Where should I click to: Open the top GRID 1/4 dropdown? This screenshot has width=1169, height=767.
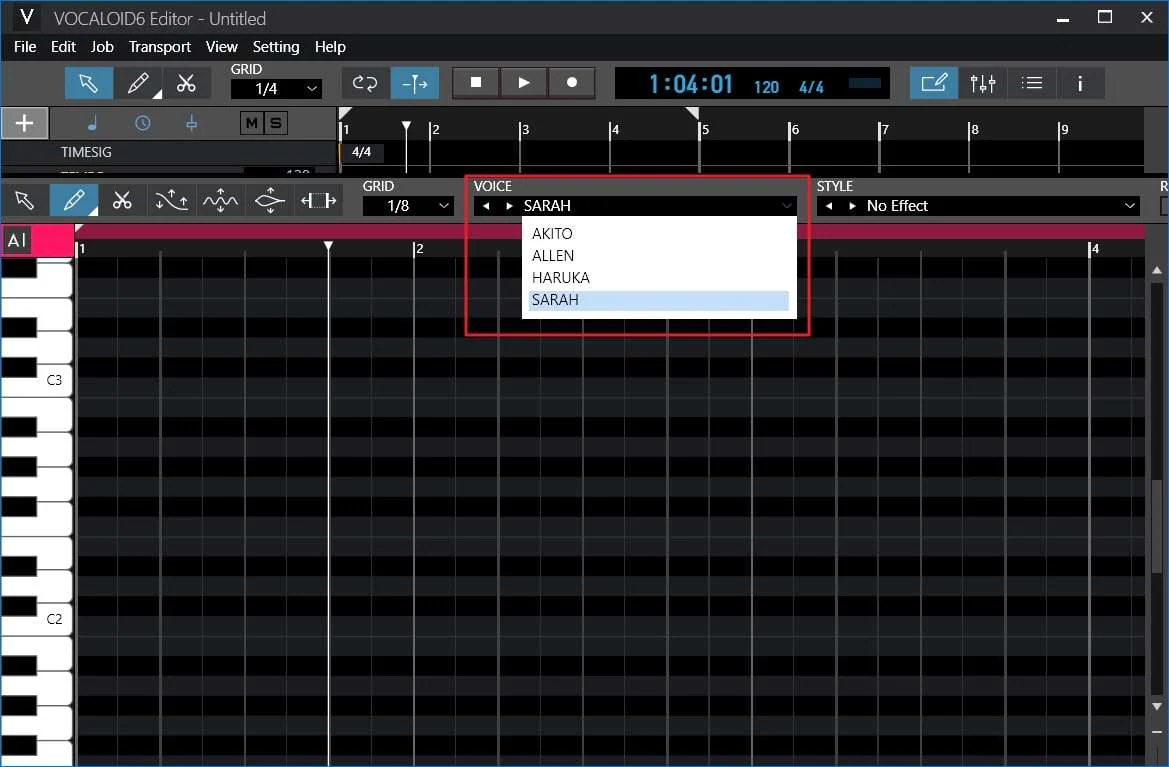276,89
